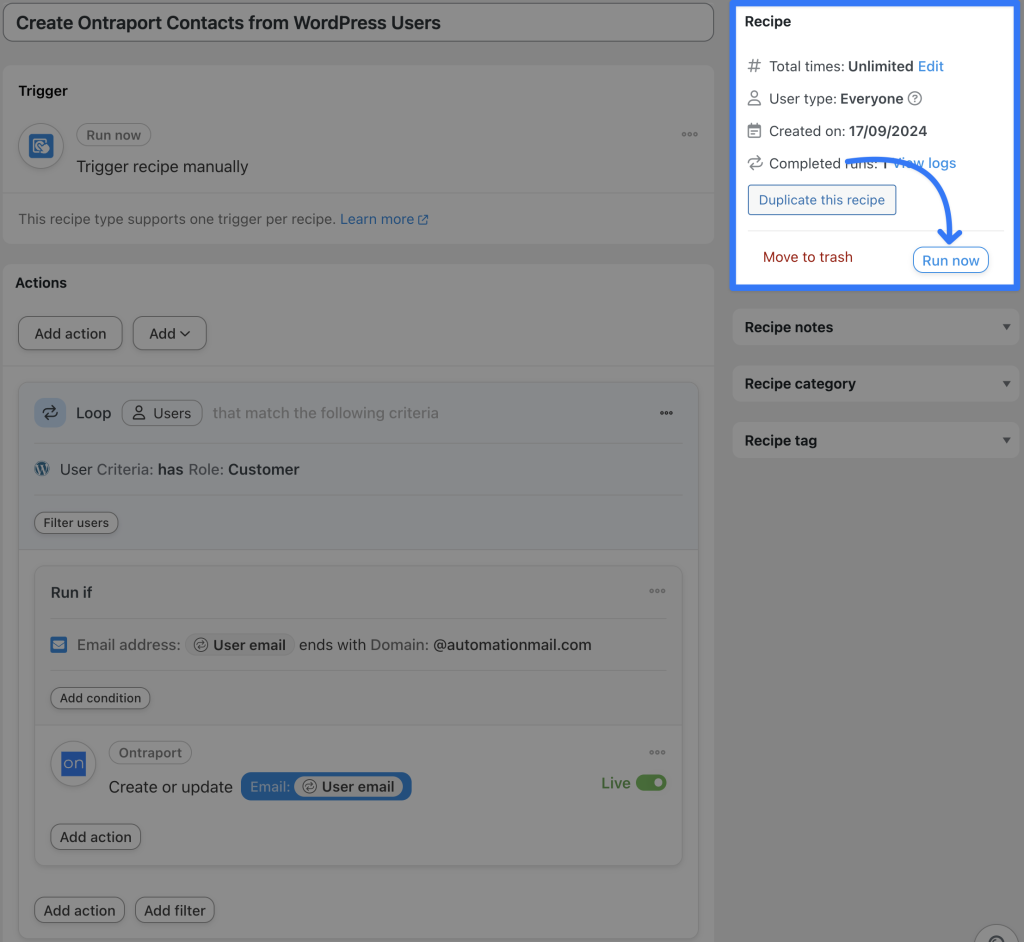This screenshot has width=1024, height=942.
Task: Expand the Recipe tag panel
Action: 875,440
